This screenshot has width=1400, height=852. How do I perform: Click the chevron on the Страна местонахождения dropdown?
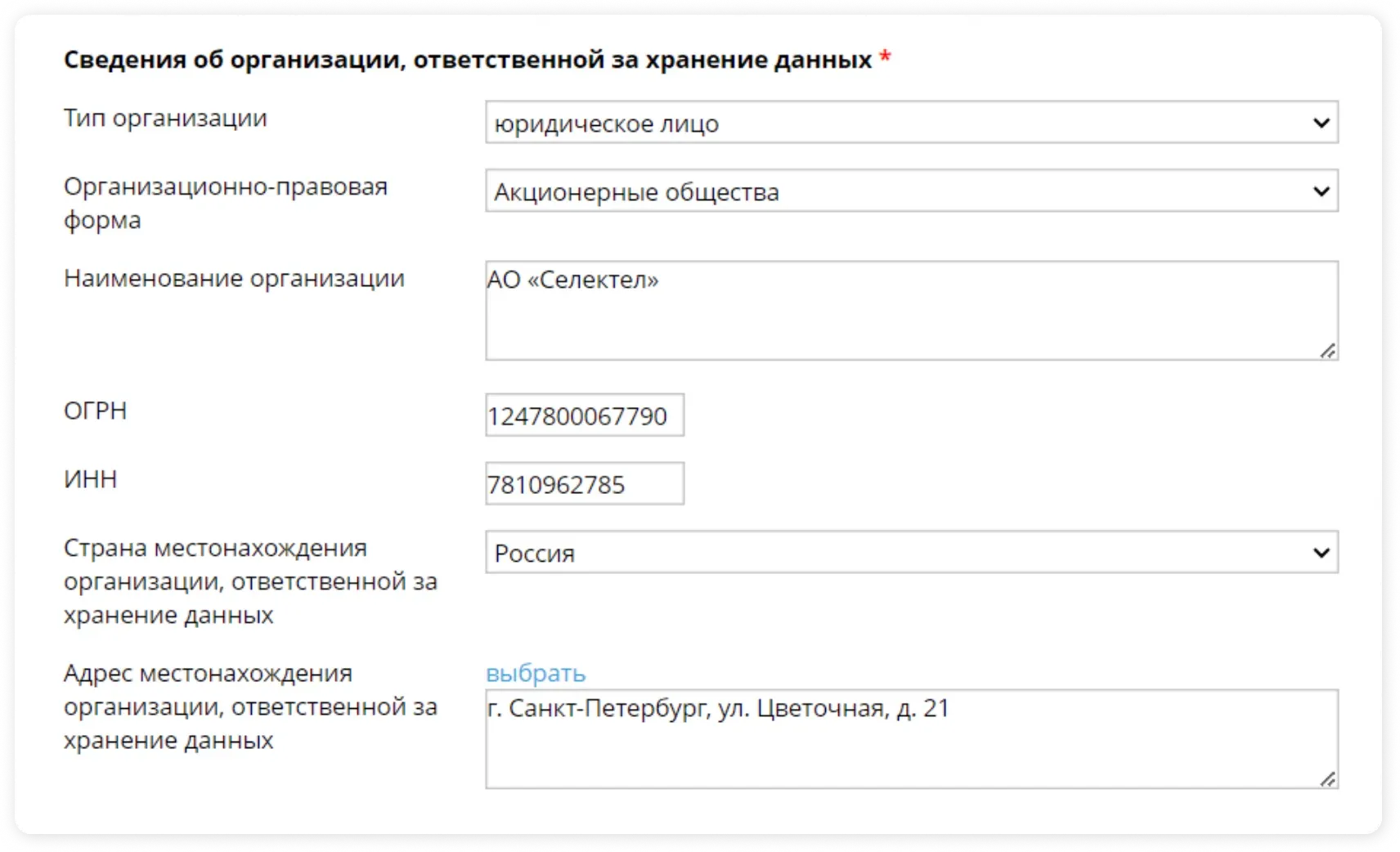point(1321,553)
